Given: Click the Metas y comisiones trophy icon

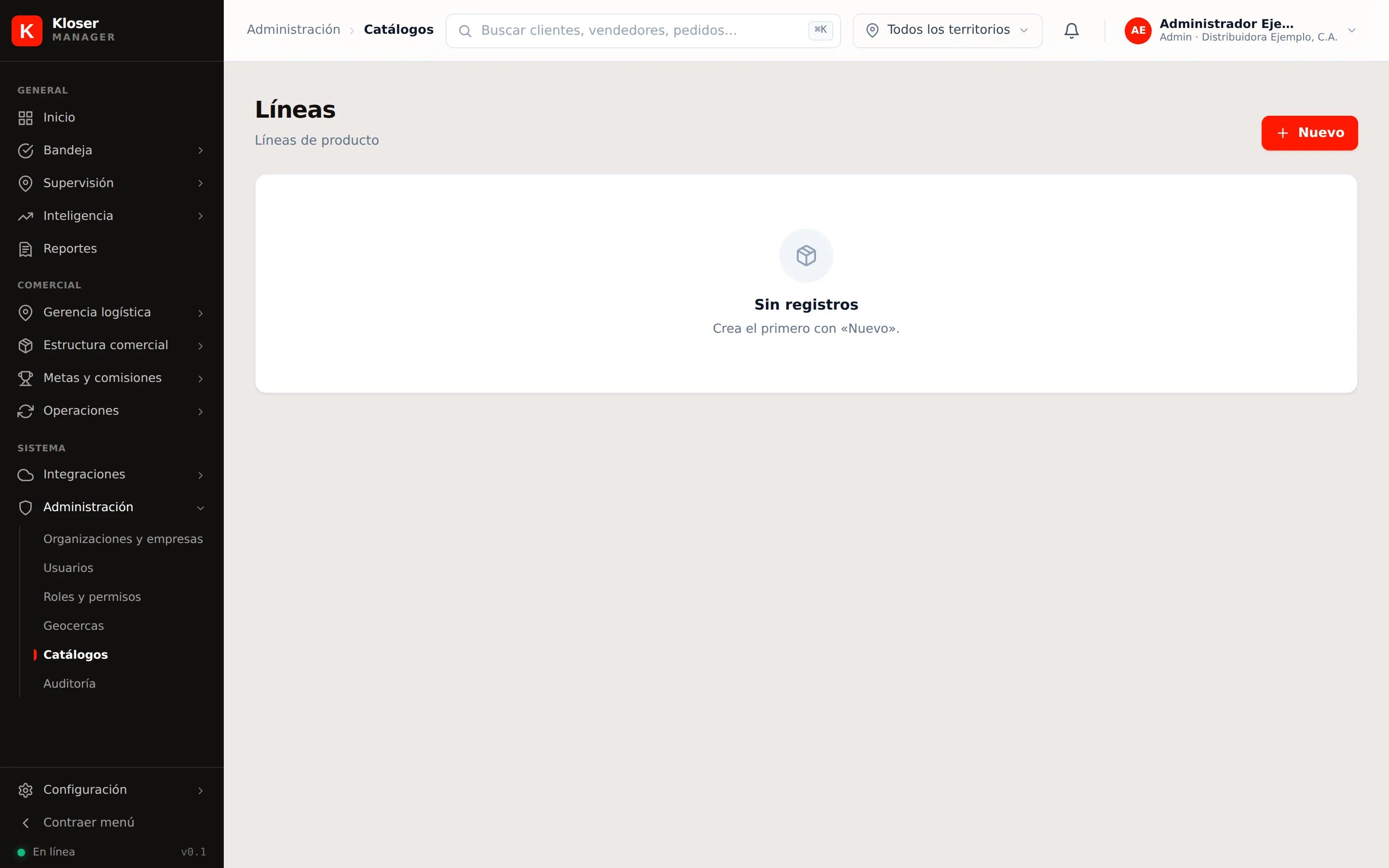Looking at the screenshot, I should coord(25,378).
